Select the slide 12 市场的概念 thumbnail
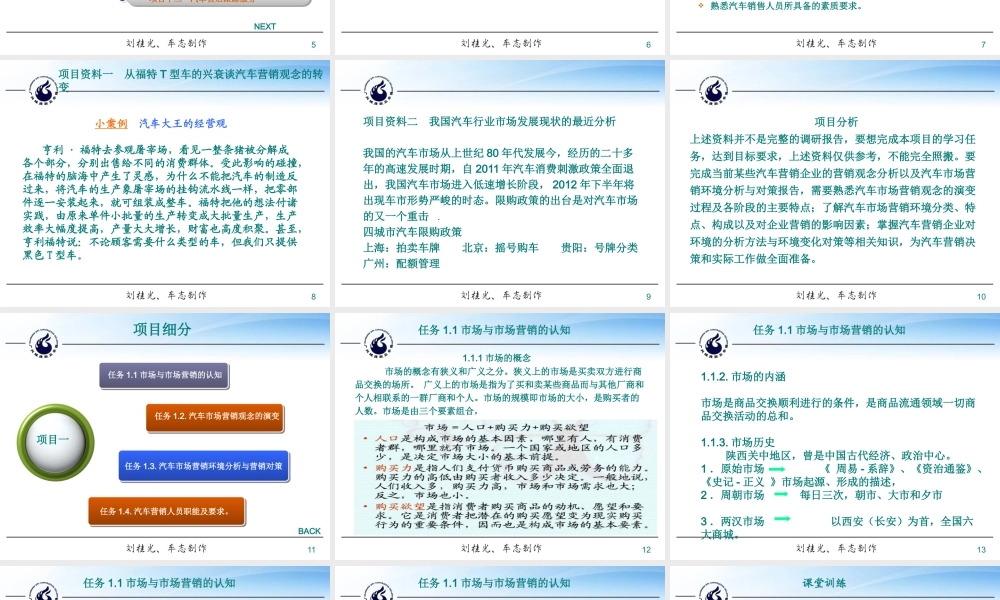The height and width of the screenshot is (600, 1000). (x=500, y=436)
